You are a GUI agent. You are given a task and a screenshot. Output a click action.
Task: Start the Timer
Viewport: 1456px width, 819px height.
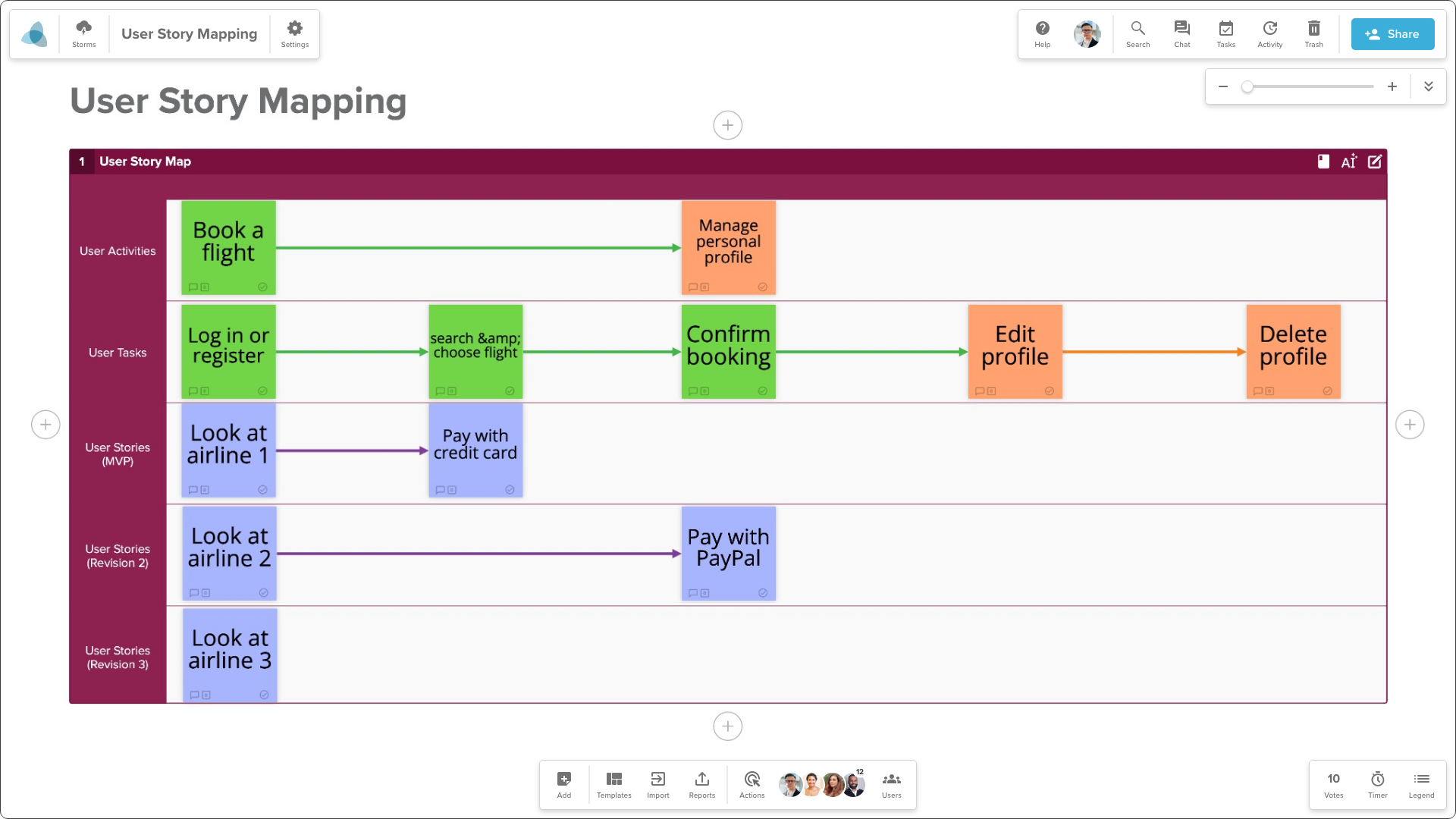coord(1378,785)
